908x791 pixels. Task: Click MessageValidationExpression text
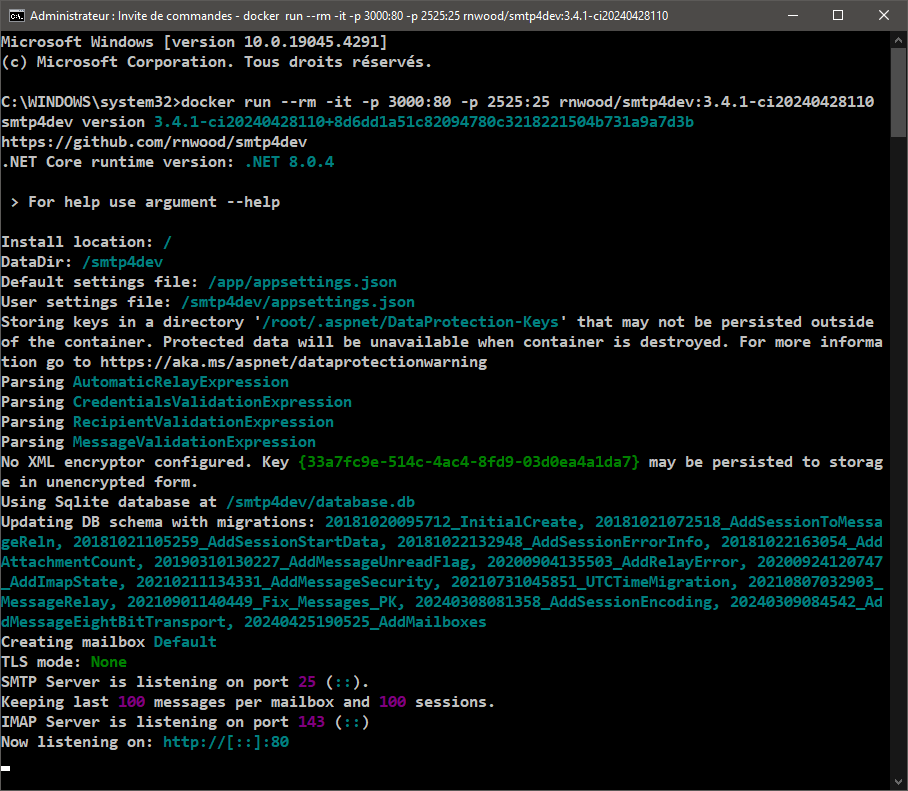pyautogui.click(x=195, y=442)
